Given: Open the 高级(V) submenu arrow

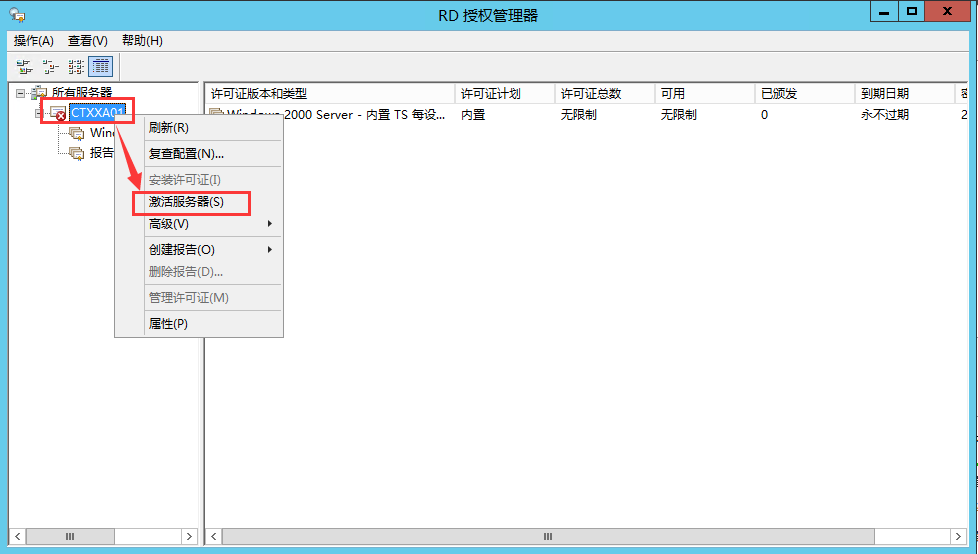Looking at the screenshot, I should coord(269,223).
